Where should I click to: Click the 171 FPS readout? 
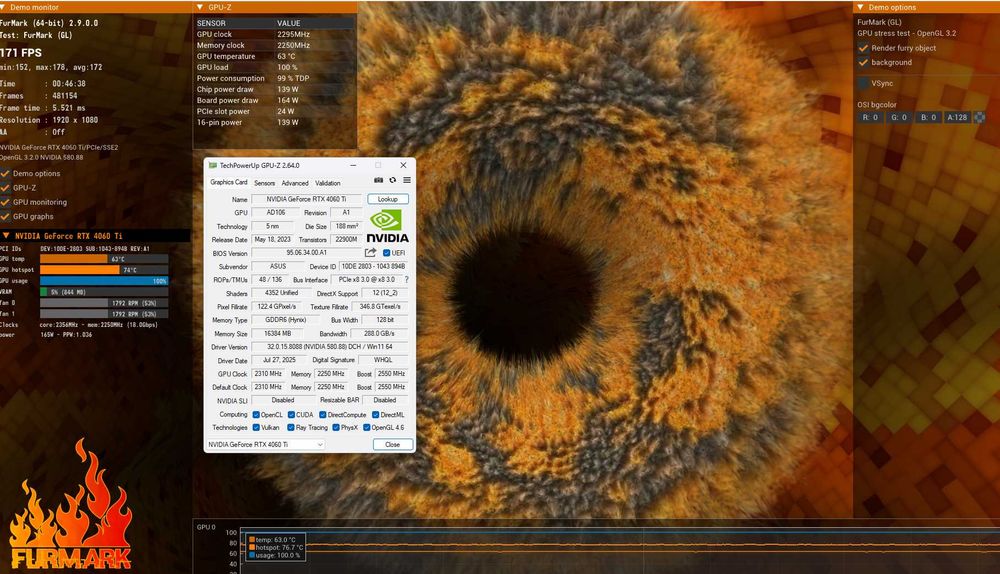pyautogui.click(x=21, y=53)
